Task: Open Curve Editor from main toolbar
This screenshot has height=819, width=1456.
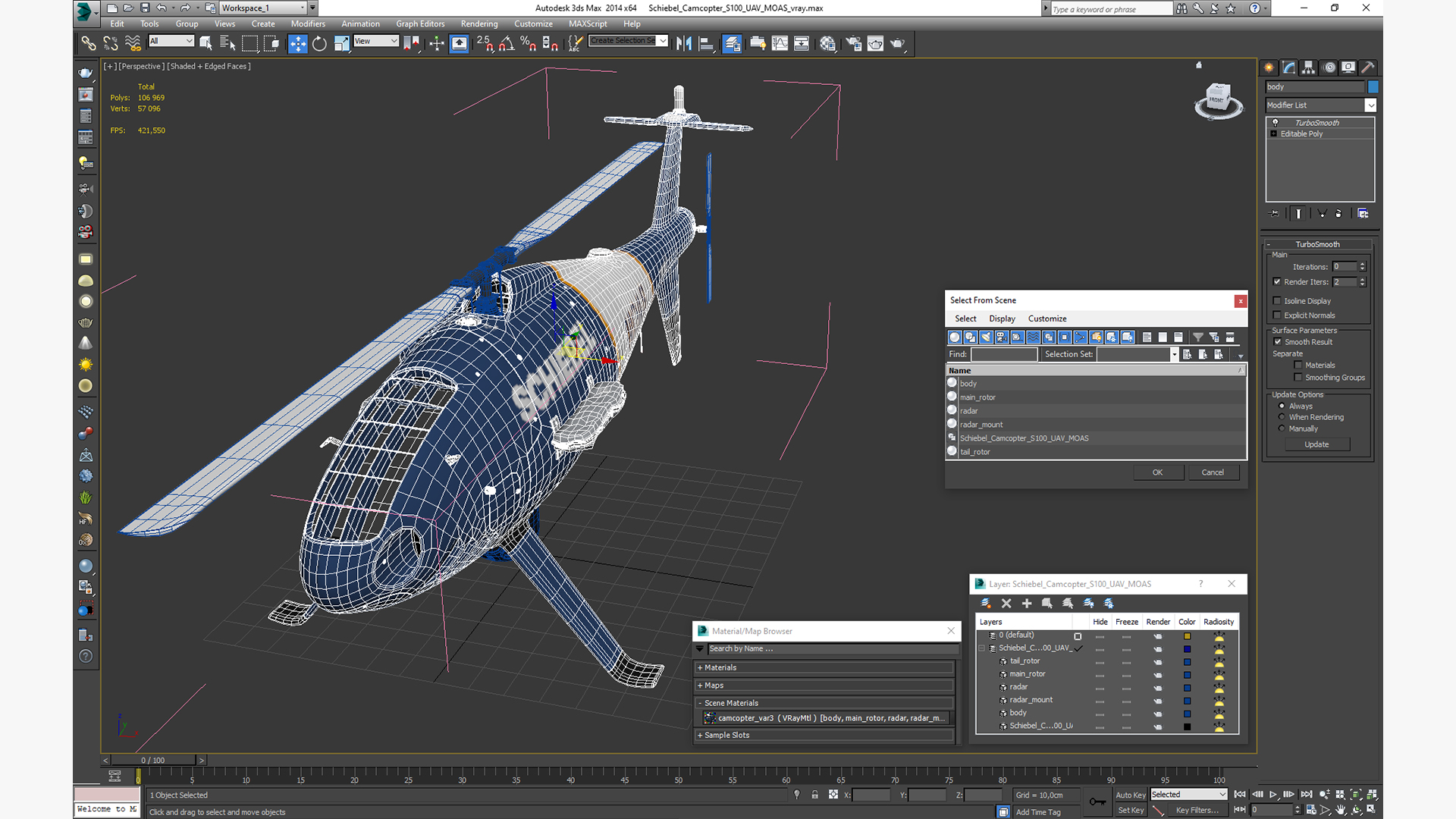Action: 780,44
